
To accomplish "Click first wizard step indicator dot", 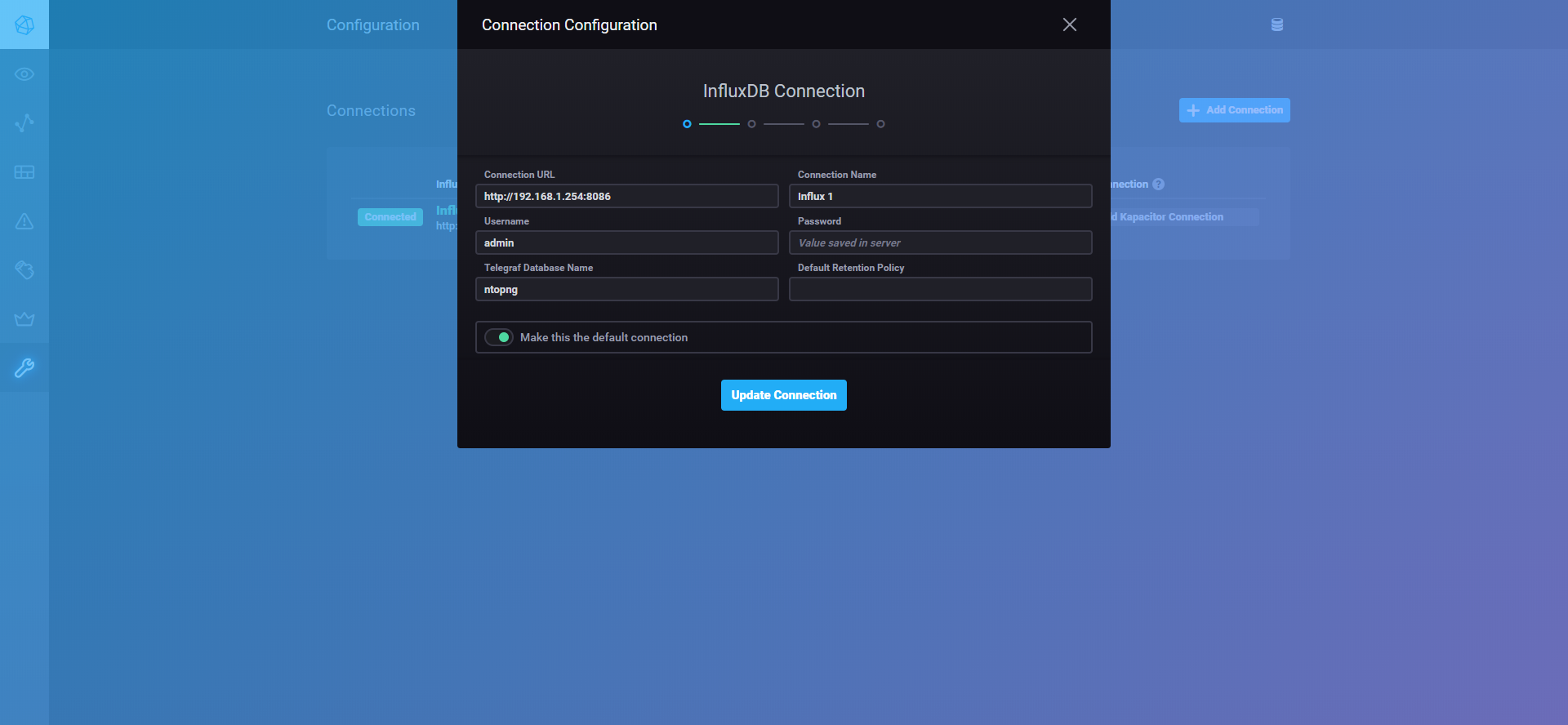I will [x=687, y=124].
